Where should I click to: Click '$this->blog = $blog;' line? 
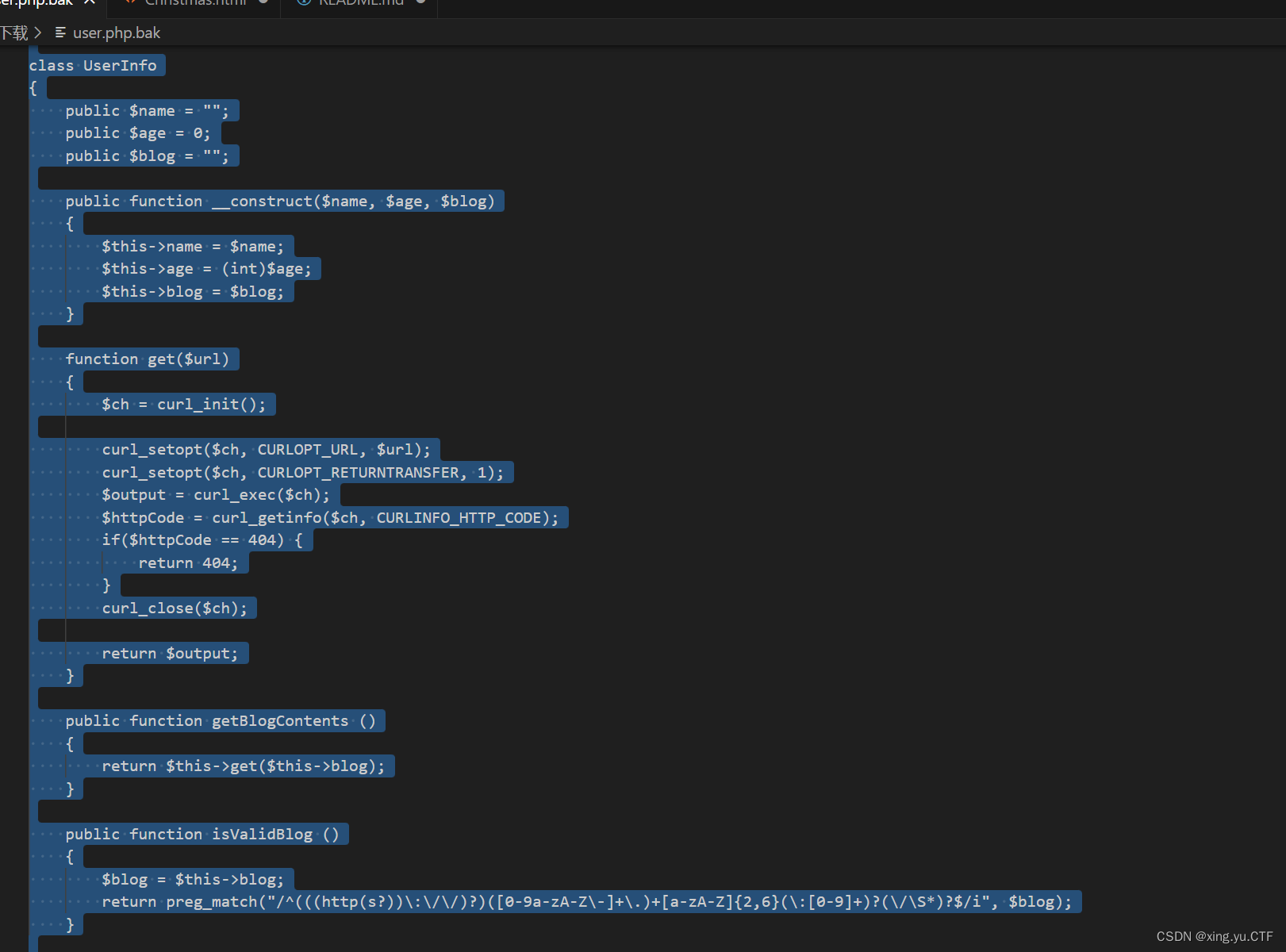pyautogui.click(x=193, y=292)
